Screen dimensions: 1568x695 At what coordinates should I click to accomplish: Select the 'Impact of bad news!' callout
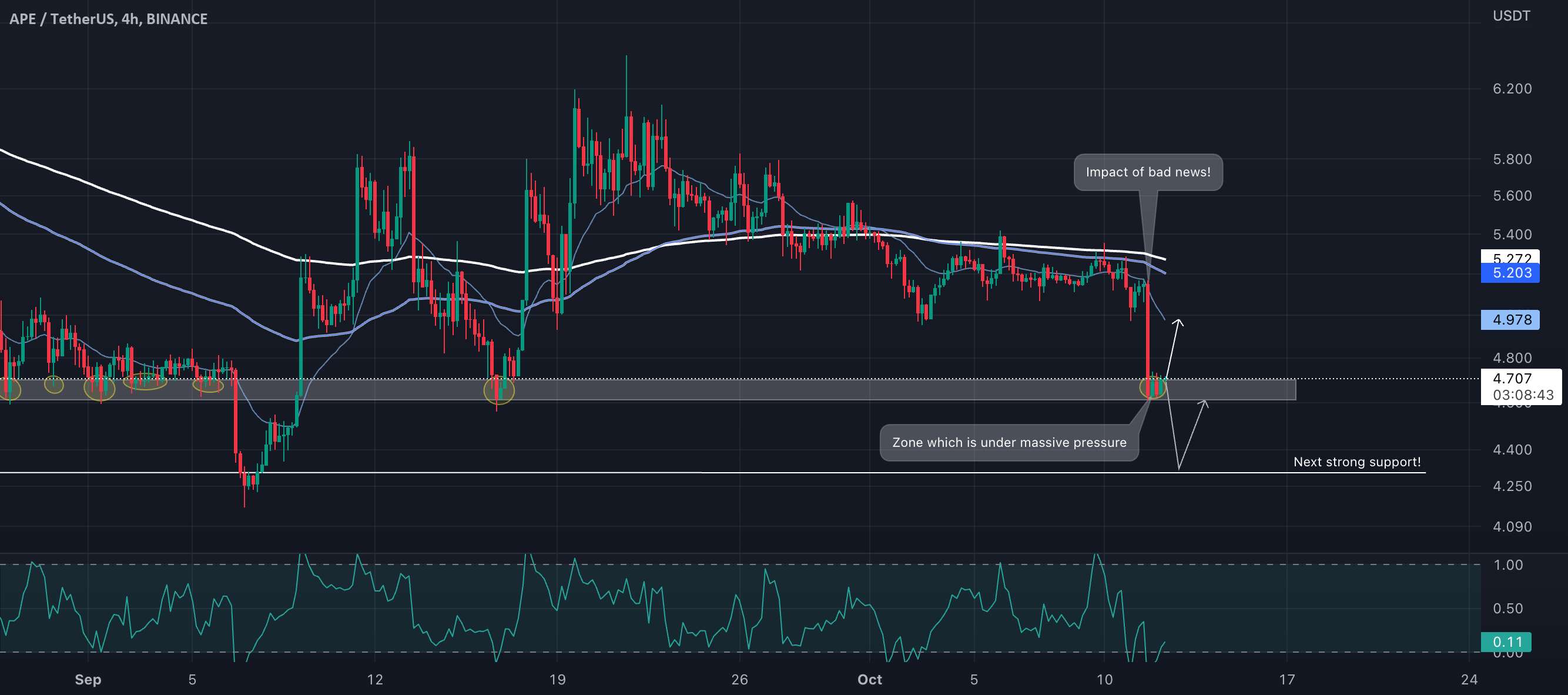tap(1148, 172)
